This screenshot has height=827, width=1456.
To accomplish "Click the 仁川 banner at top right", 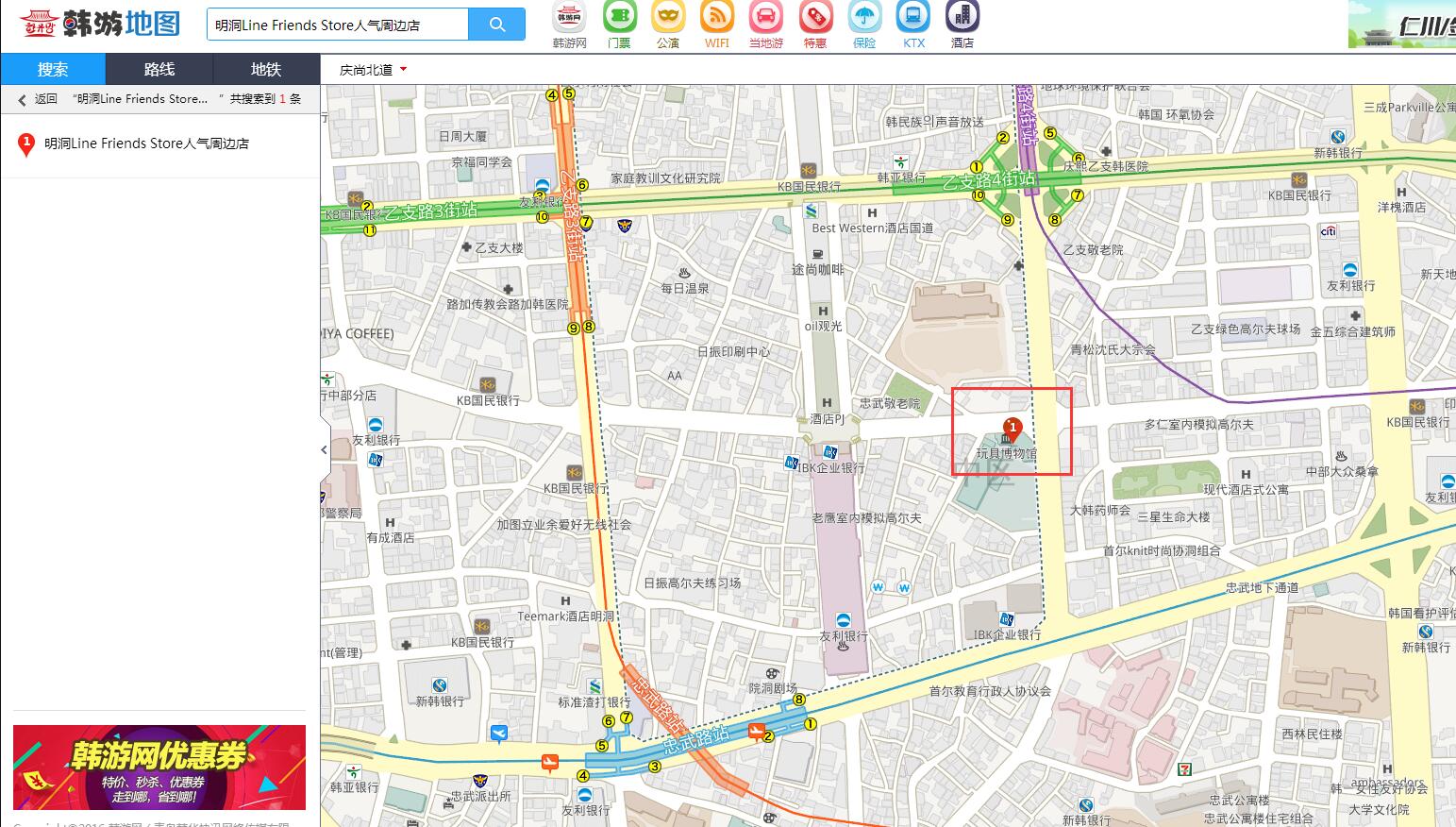I will (1402, 25).
